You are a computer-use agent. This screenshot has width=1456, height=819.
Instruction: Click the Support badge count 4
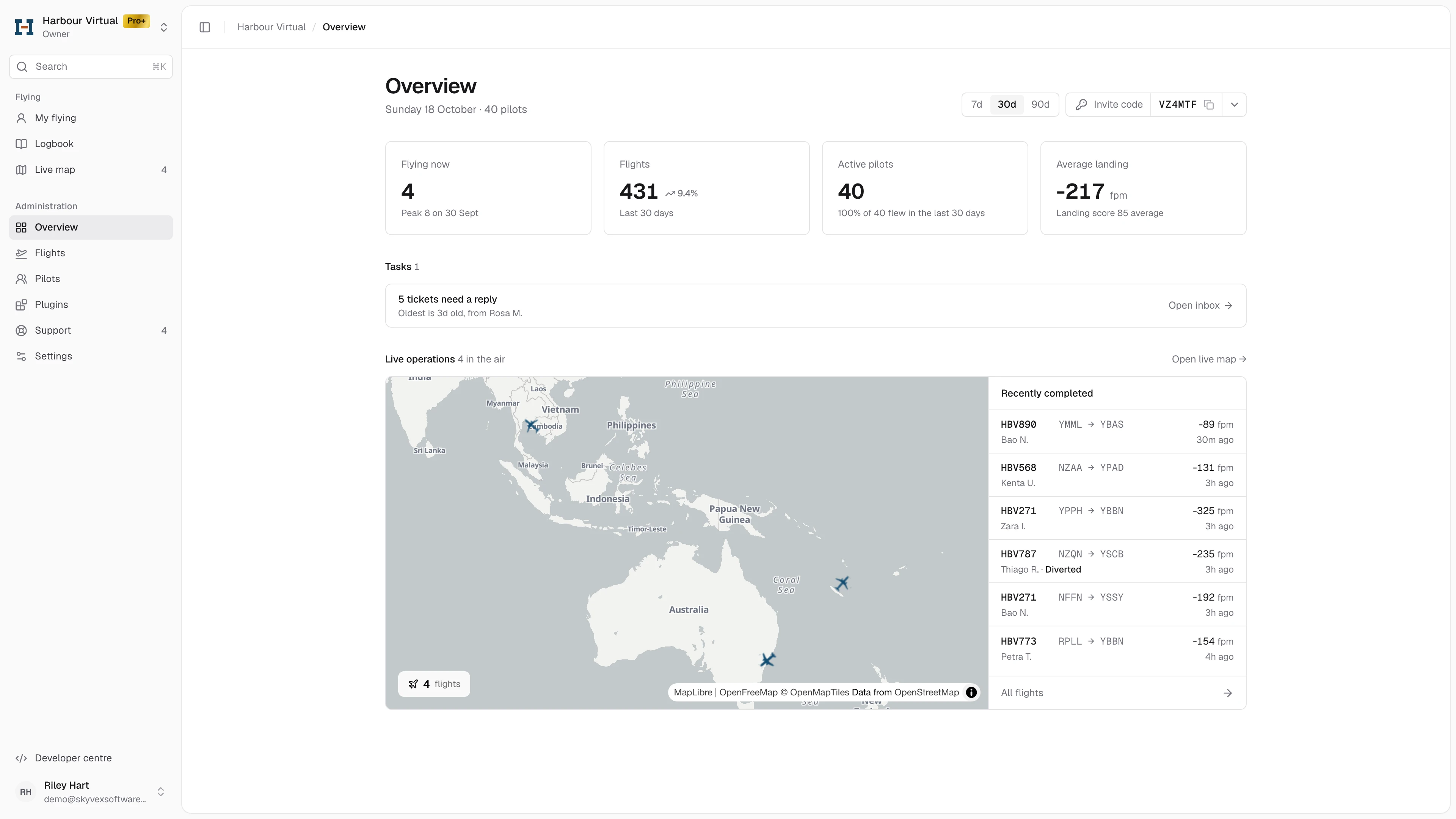tap(164, 331)
